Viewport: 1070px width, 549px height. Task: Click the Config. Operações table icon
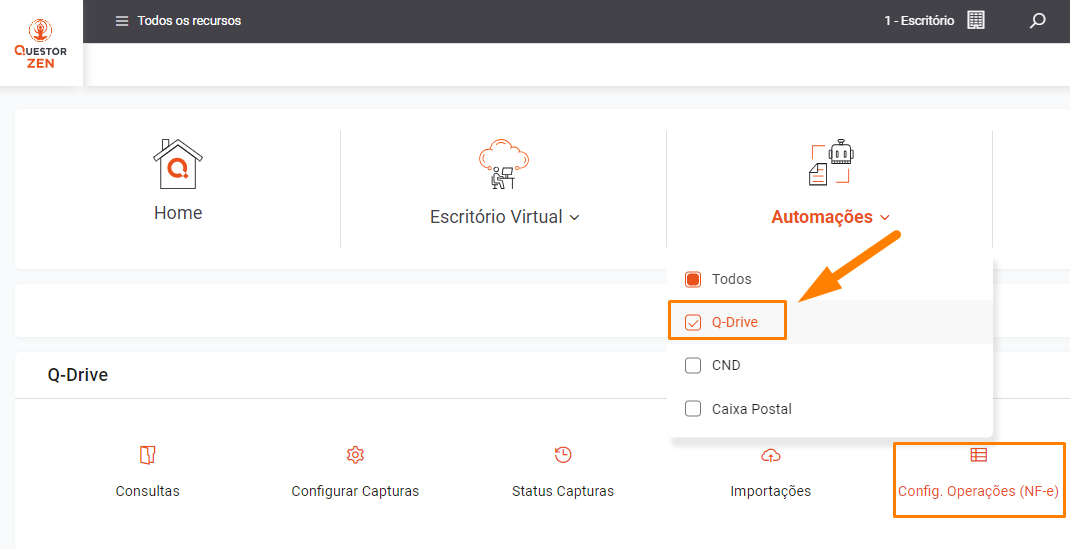click(x=979, y=455)
